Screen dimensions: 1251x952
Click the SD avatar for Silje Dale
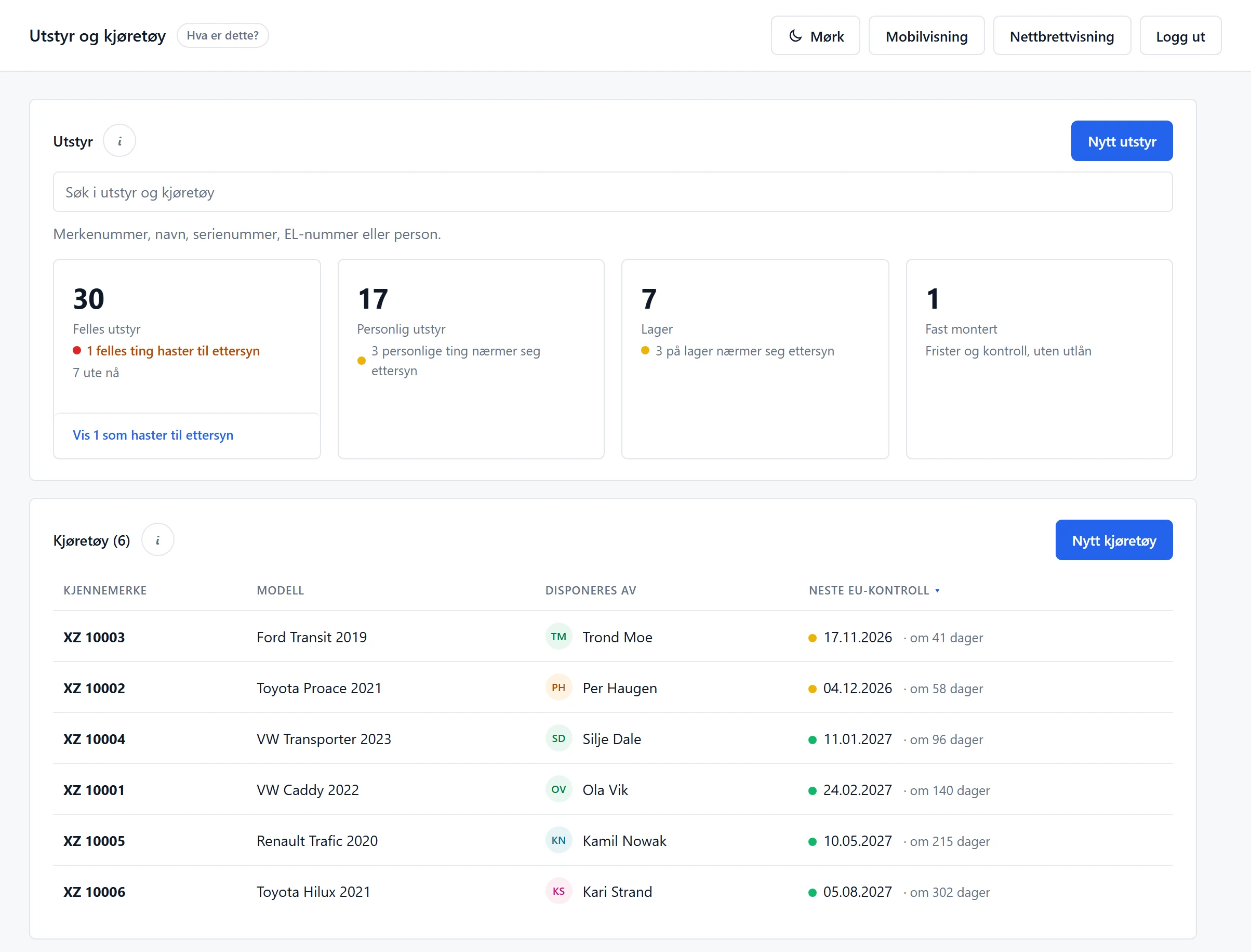[558, 739]
